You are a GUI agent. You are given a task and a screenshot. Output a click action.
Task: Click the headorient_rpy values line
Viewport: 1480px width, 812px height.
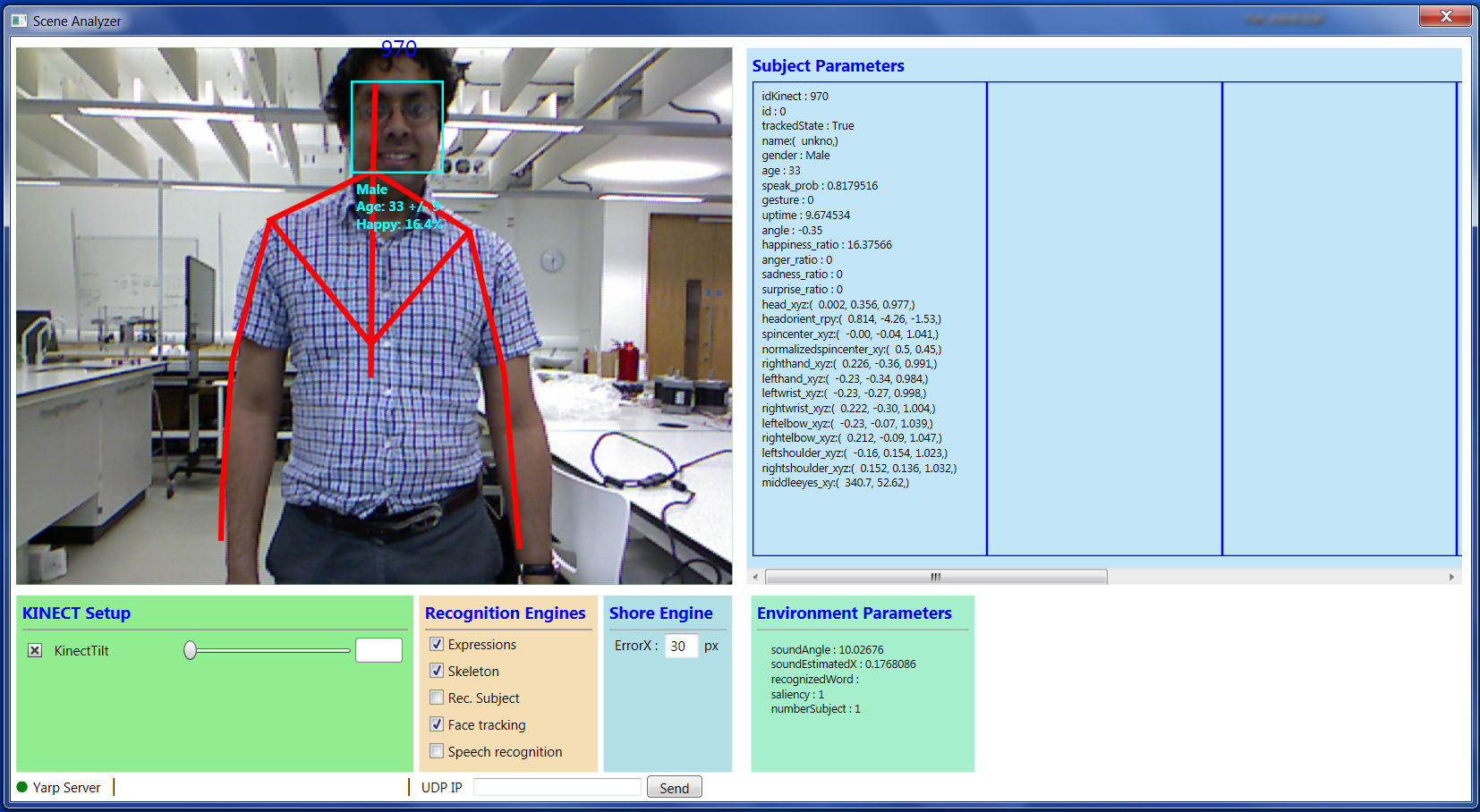click(852, 319)
